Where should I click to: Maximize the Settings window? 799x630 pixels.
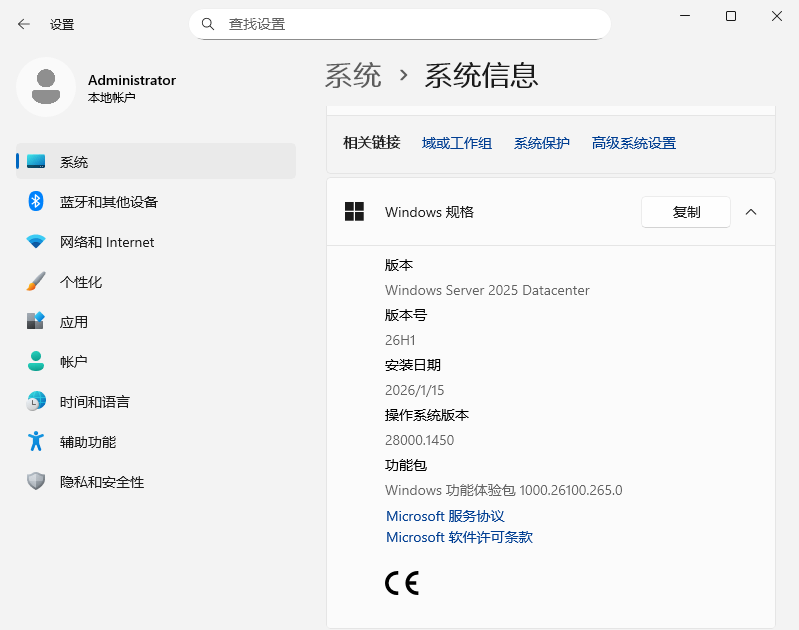coord(731,16)
